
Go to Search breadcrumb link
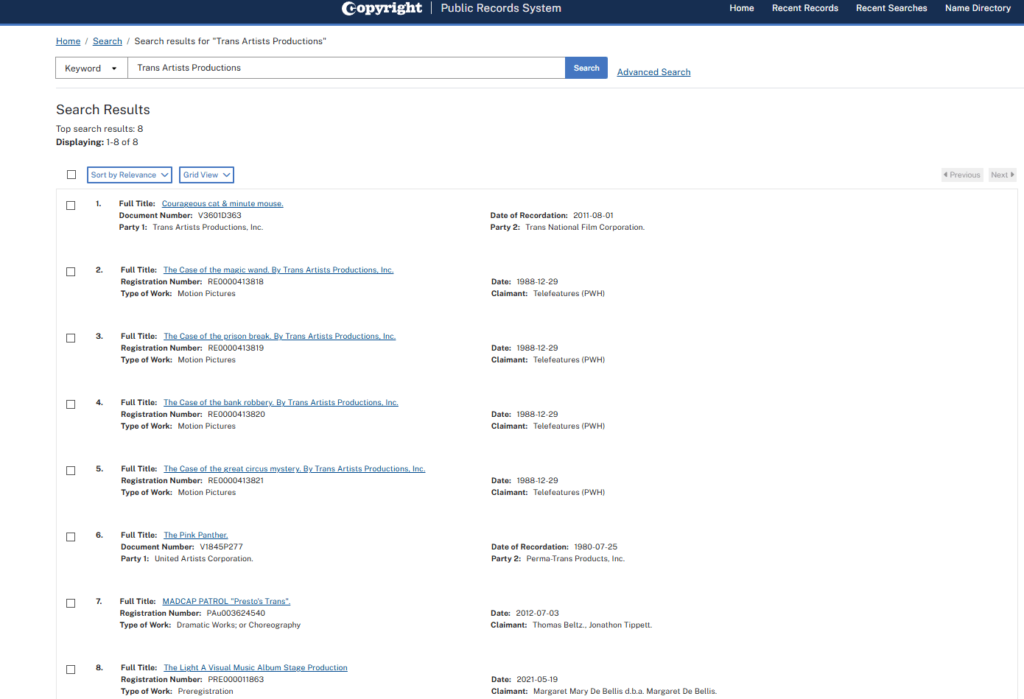107,41
